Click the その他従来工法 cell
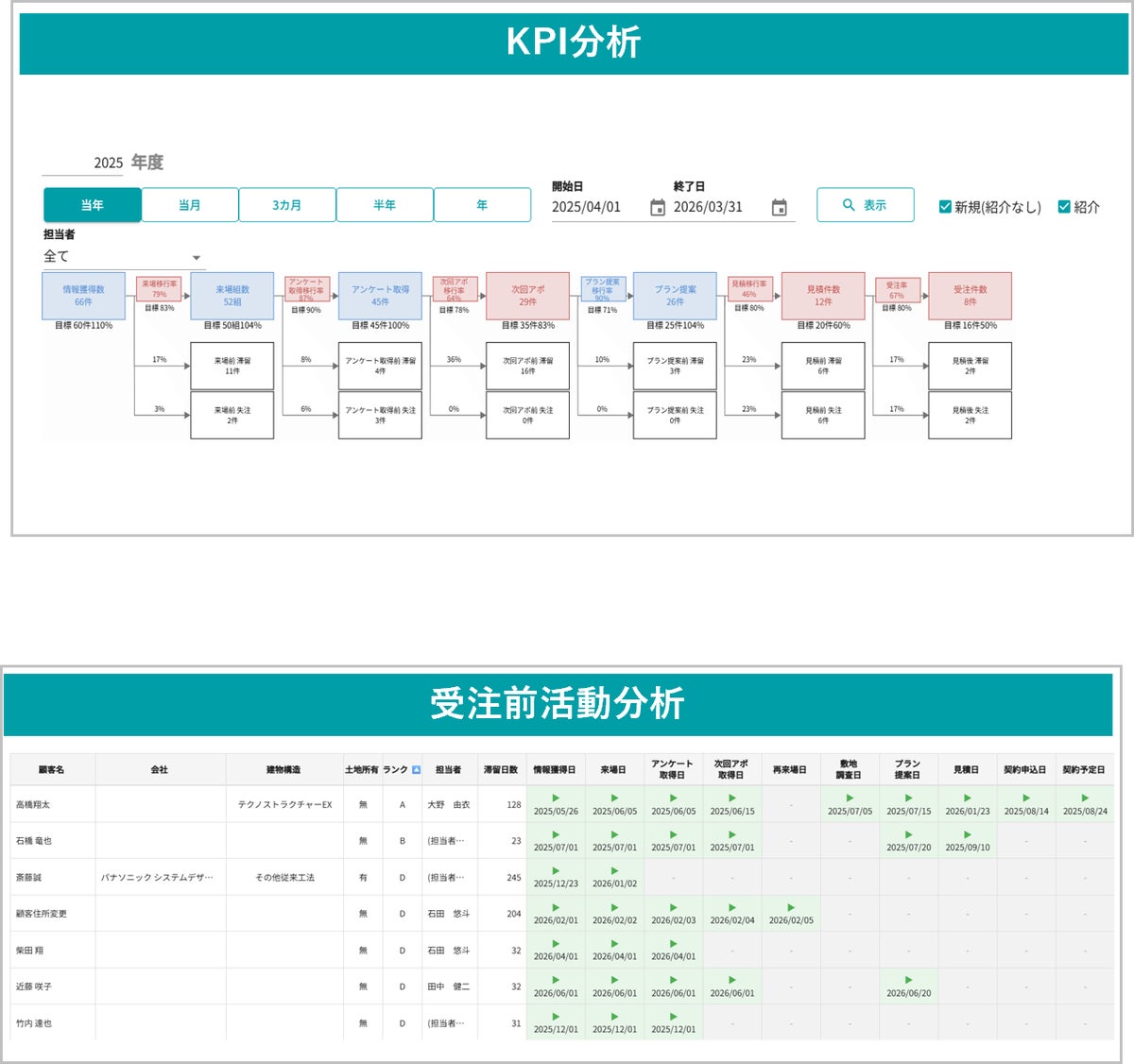The height and width of the screenshot is (1064, 1134). point(284,878)
